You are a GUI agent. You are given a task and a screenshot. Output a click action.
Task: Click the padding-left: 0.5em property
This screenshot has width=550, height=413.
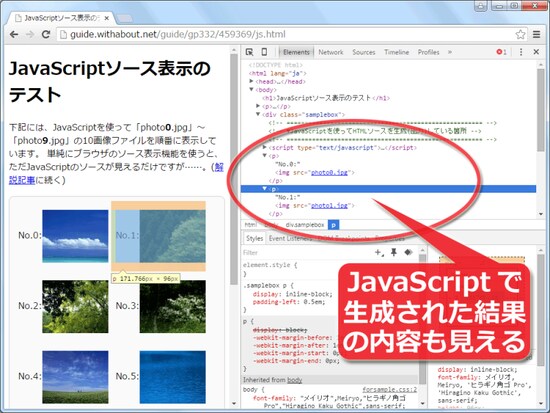point(289,302)
